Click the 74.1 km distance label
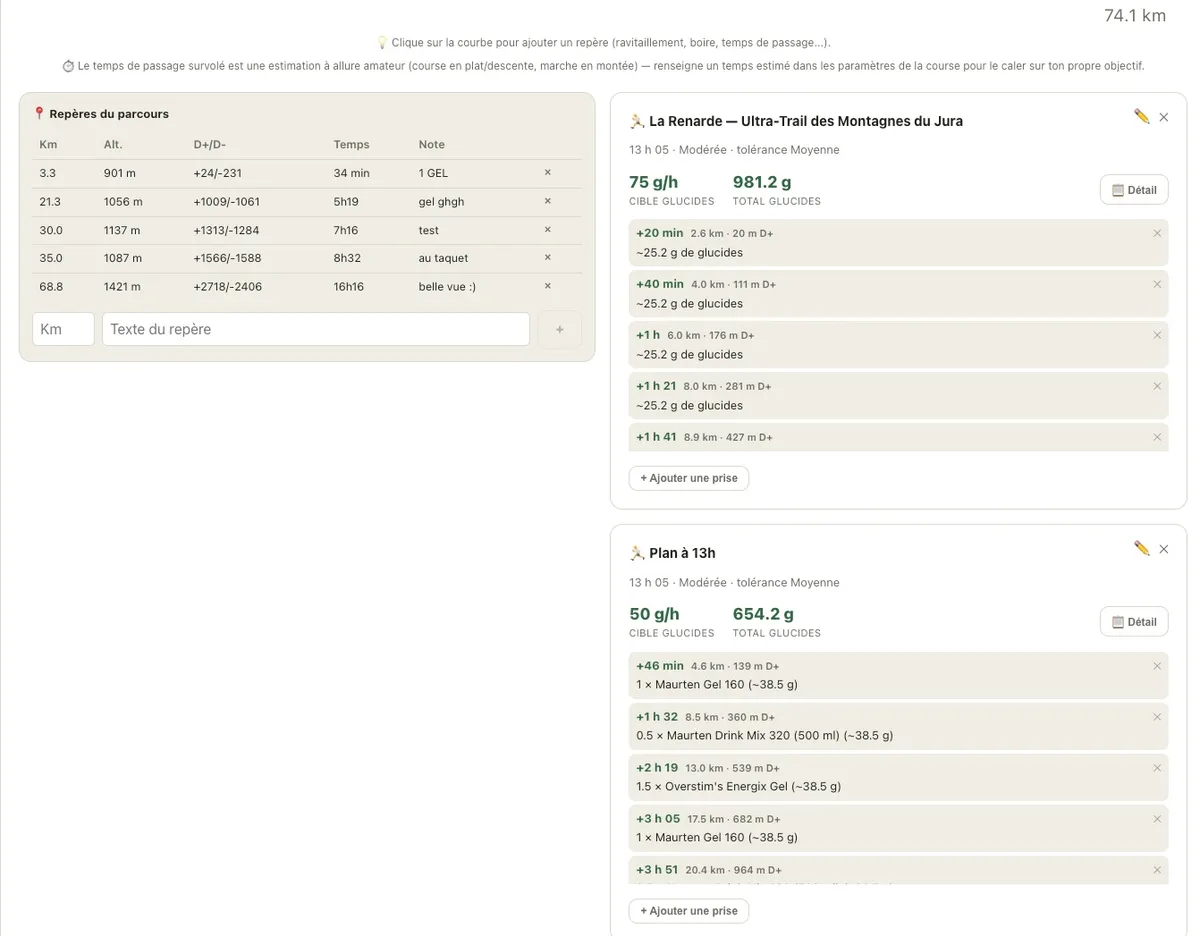The image size is (1200, 936). 1135,15
